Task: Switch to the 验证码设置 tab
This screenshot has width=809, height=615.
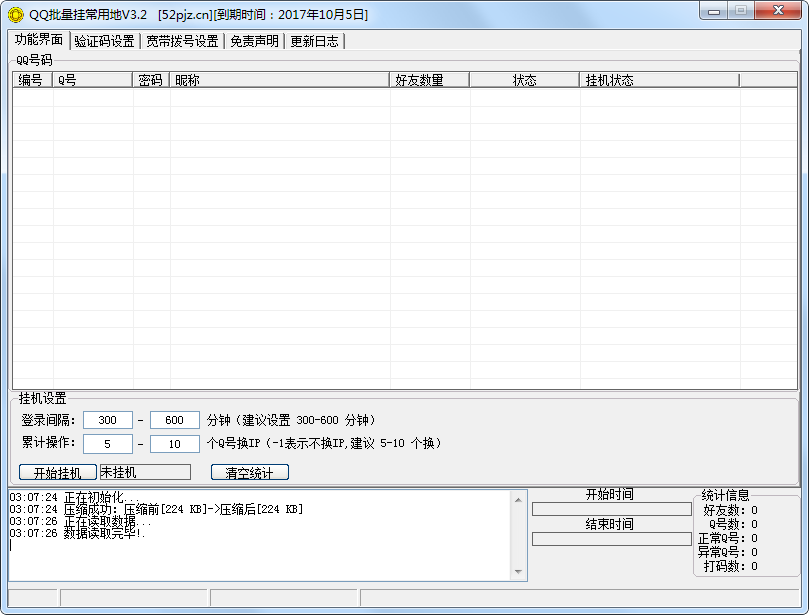Action: pos(104,41)
